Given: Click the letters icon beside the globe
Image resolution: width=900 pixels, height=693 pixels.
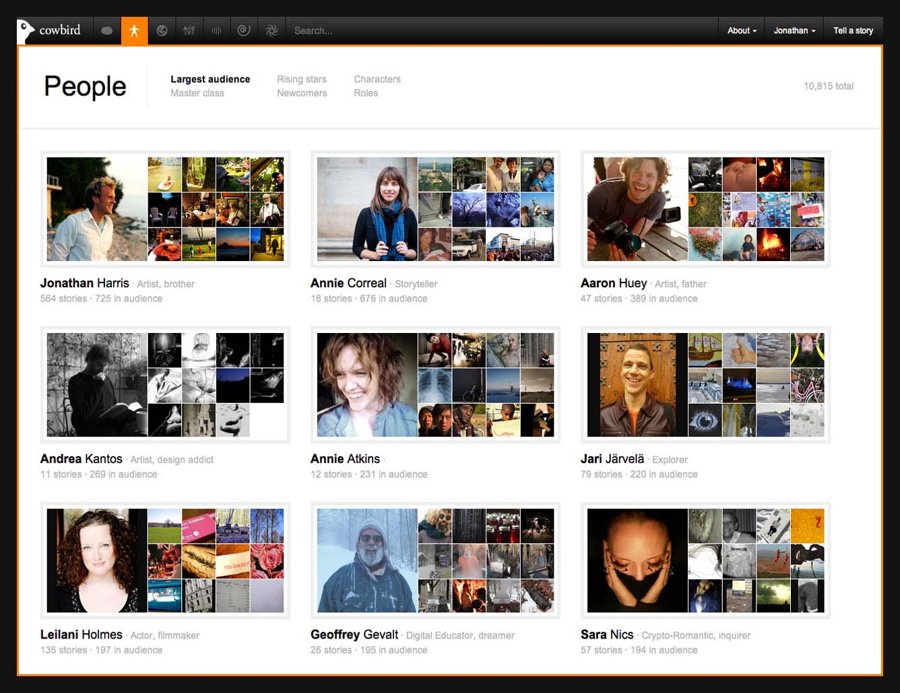Looking at the screenshot, I should tap(189, 31).
